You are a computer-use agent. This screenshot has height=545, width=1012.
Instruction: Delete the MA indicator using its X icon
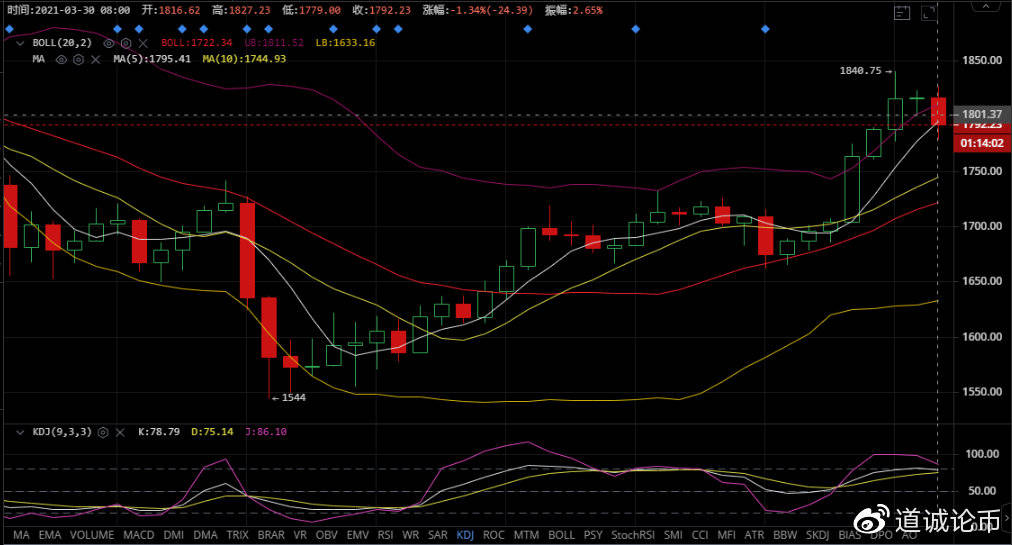coord(94,59)
